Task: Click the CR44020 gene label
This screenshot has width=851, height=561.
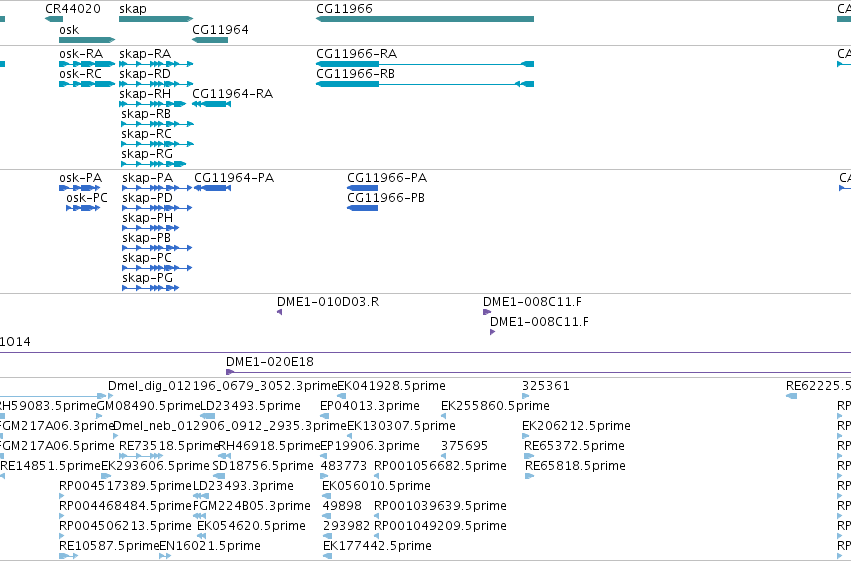Action: coord(73,9)
